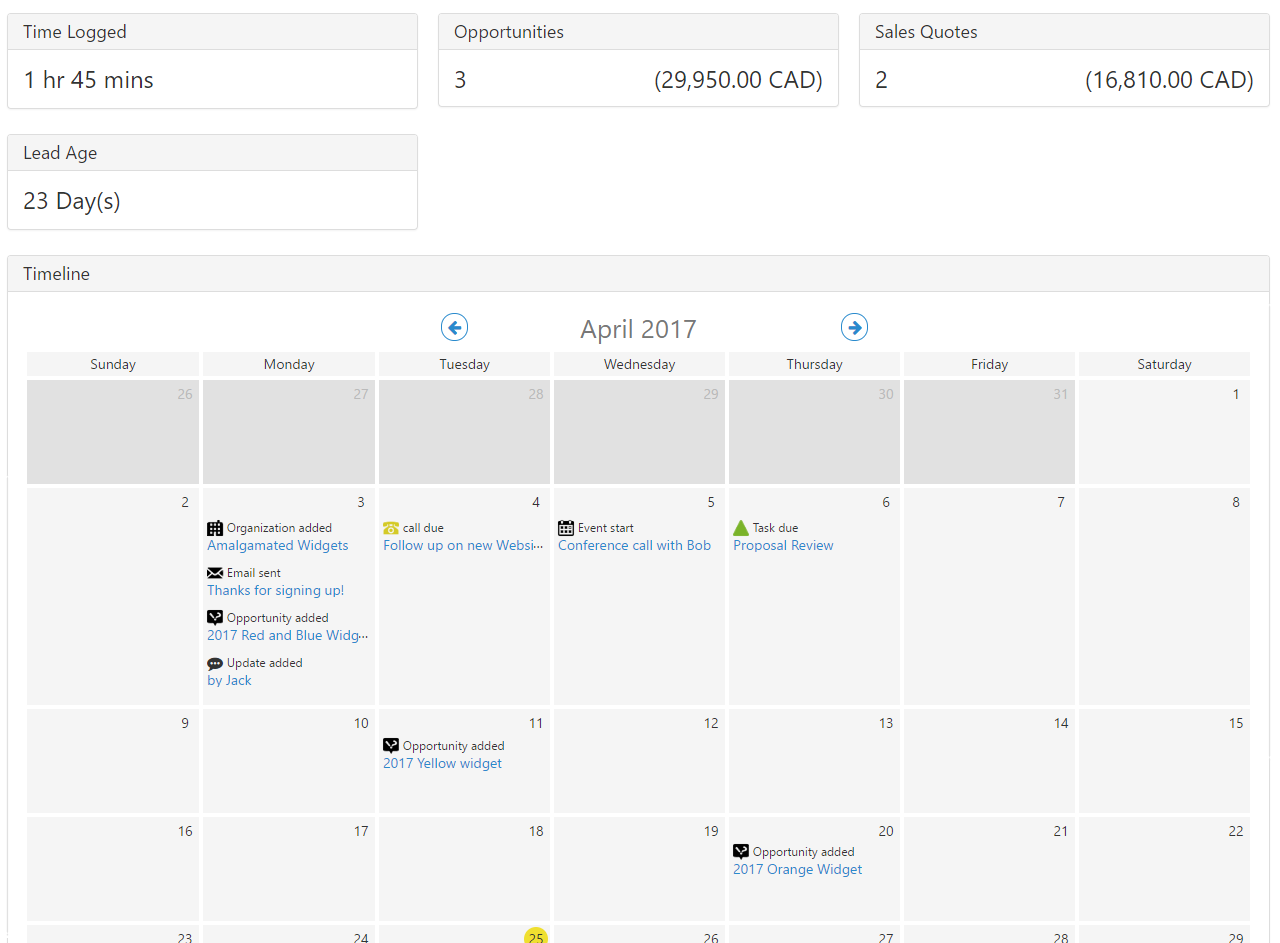This screenshot has width=1280, height=943.
Task: Click the yellow call due phone icon
Action: click(x=391, y=528)
